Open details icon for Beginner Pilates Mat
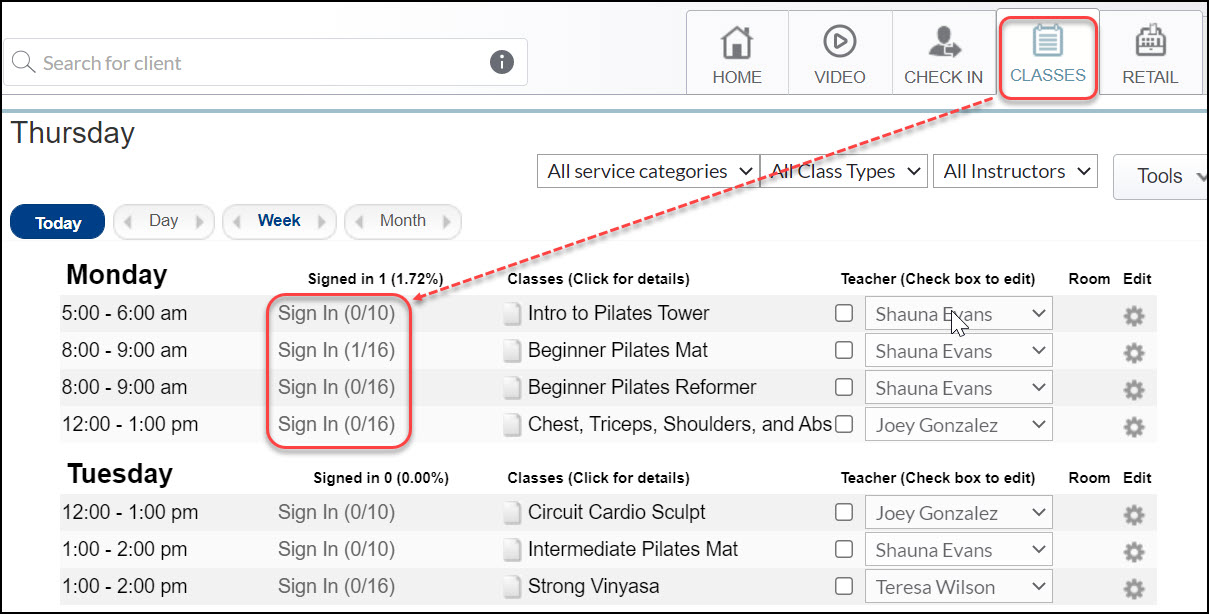Viewport: 1209px width, 614px height. tap(510, 350)
